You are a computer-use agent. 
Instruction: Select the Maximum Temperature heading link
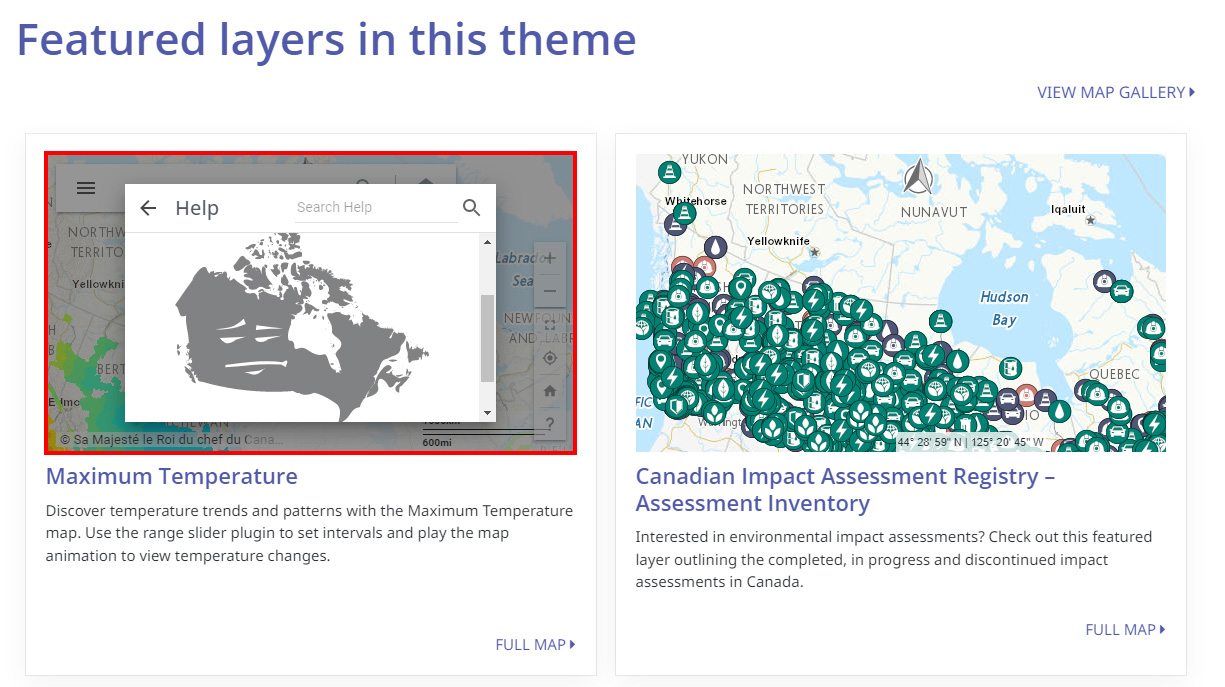point(171,477)
